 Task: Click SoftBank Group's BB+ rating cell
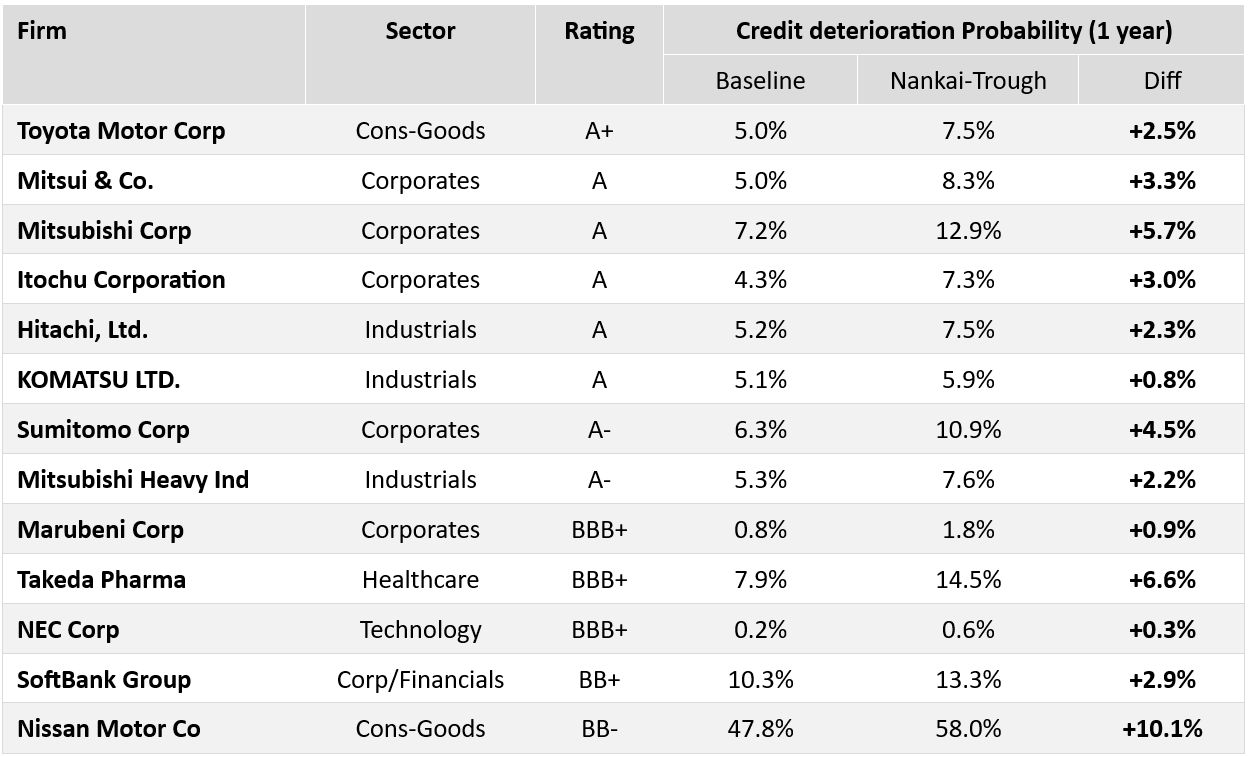(599, 680)
